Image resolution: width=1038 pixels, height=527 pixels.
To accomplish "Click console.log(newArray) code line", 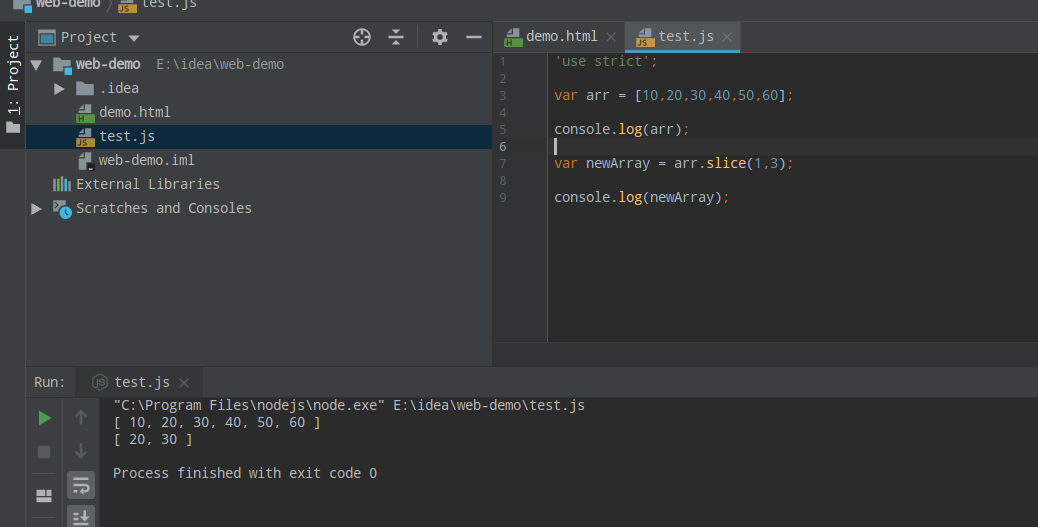I will [641, 197].
